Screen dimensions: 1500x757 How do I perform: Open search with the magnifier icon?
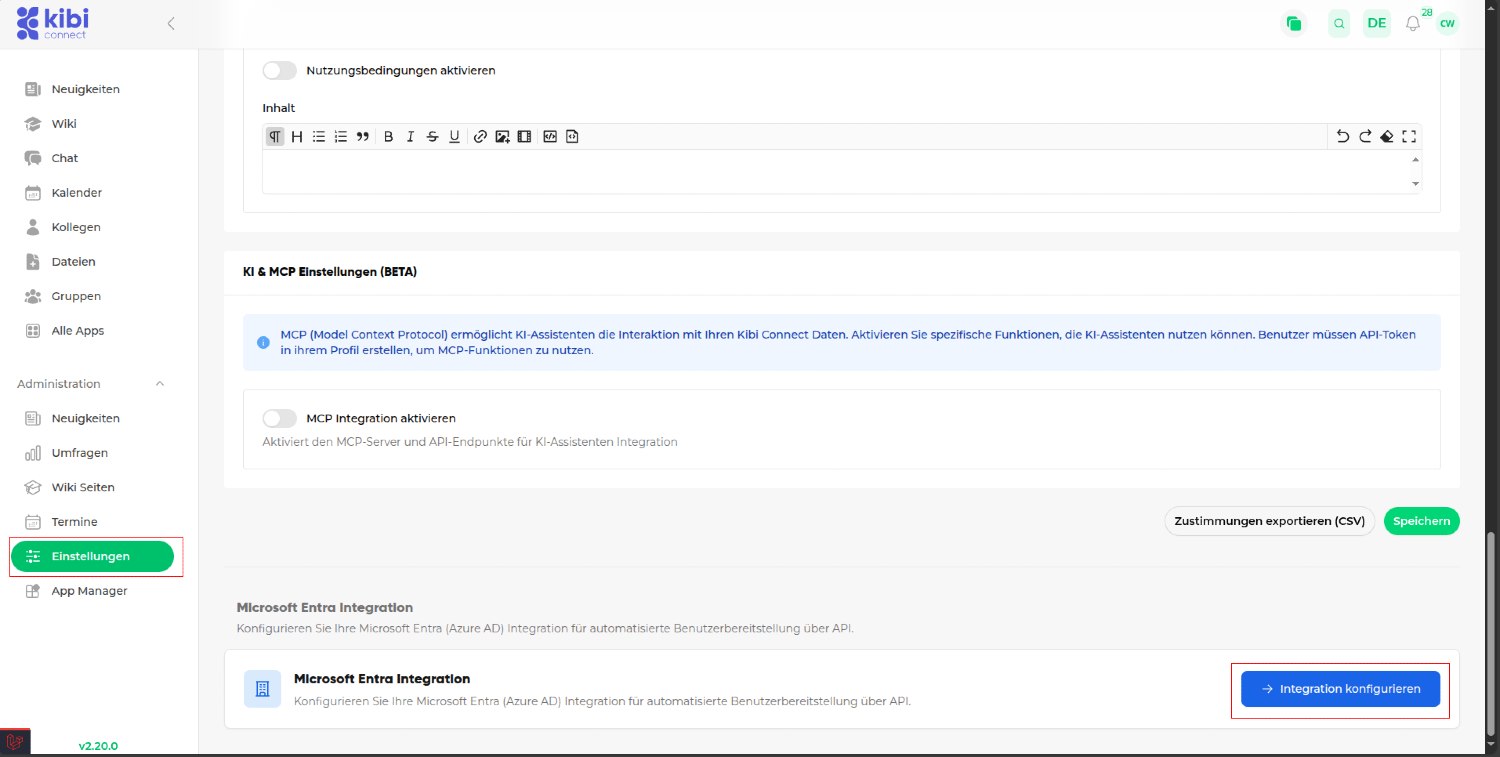1339,23
